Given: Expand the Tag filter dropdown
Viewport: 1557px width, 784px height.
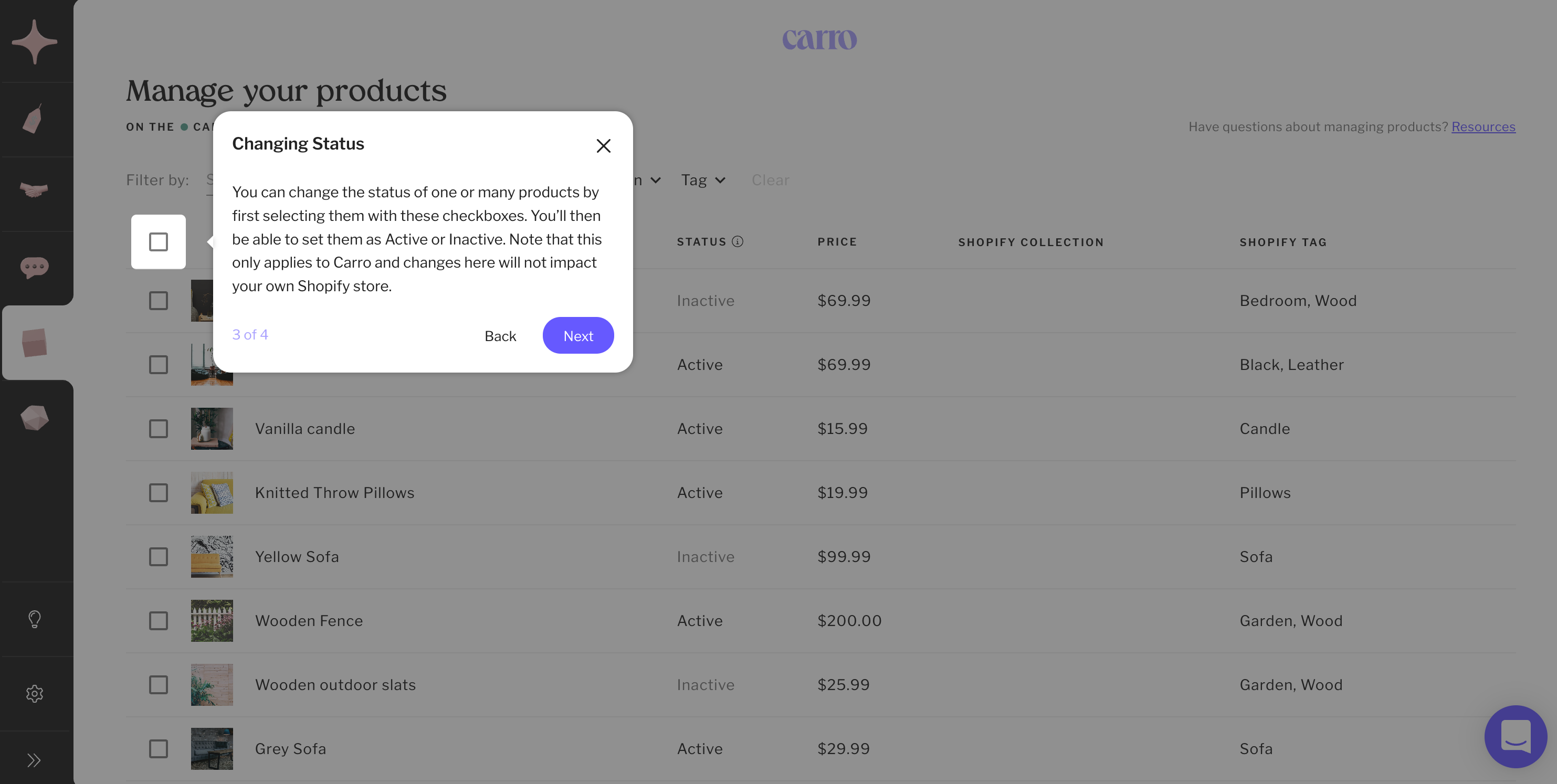Looking at the screenshot, I should (703, 180).
